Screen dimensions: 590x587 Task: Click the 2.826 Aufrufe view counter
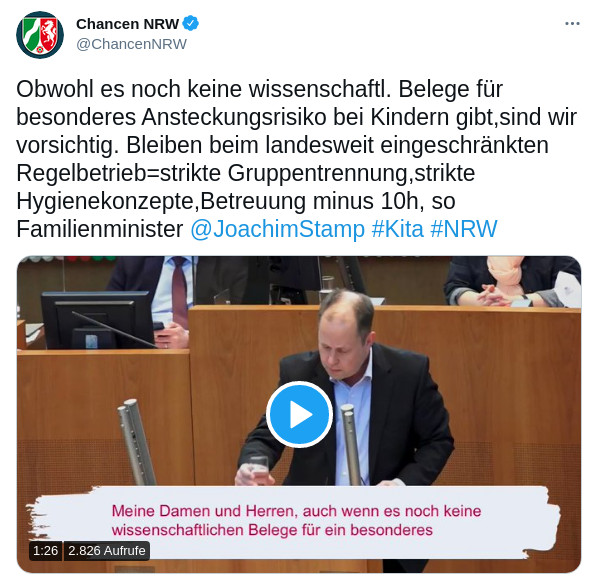107,551
